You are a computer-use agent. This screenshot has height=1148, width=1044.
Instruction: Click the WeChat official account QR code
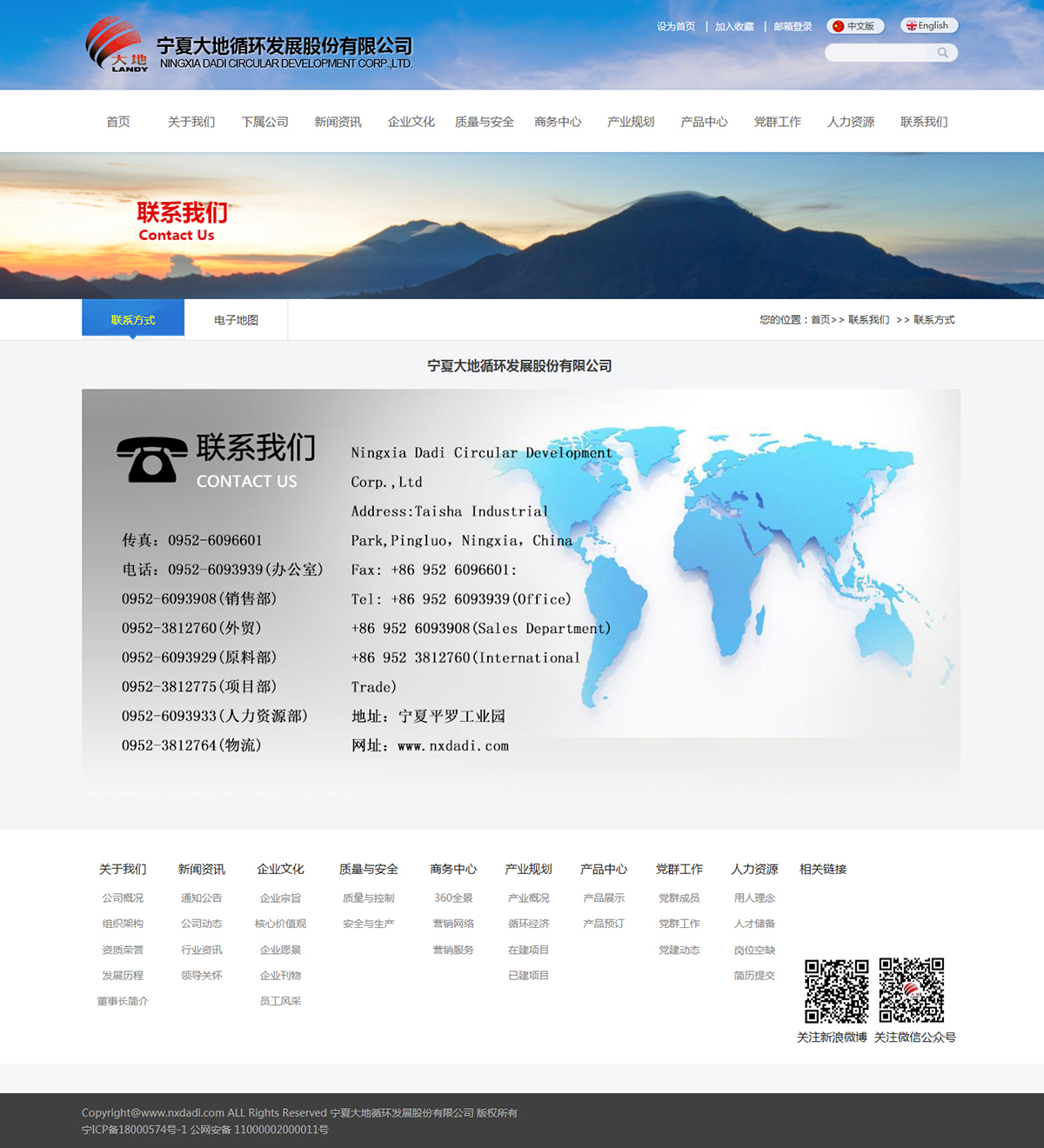[911, 991]
